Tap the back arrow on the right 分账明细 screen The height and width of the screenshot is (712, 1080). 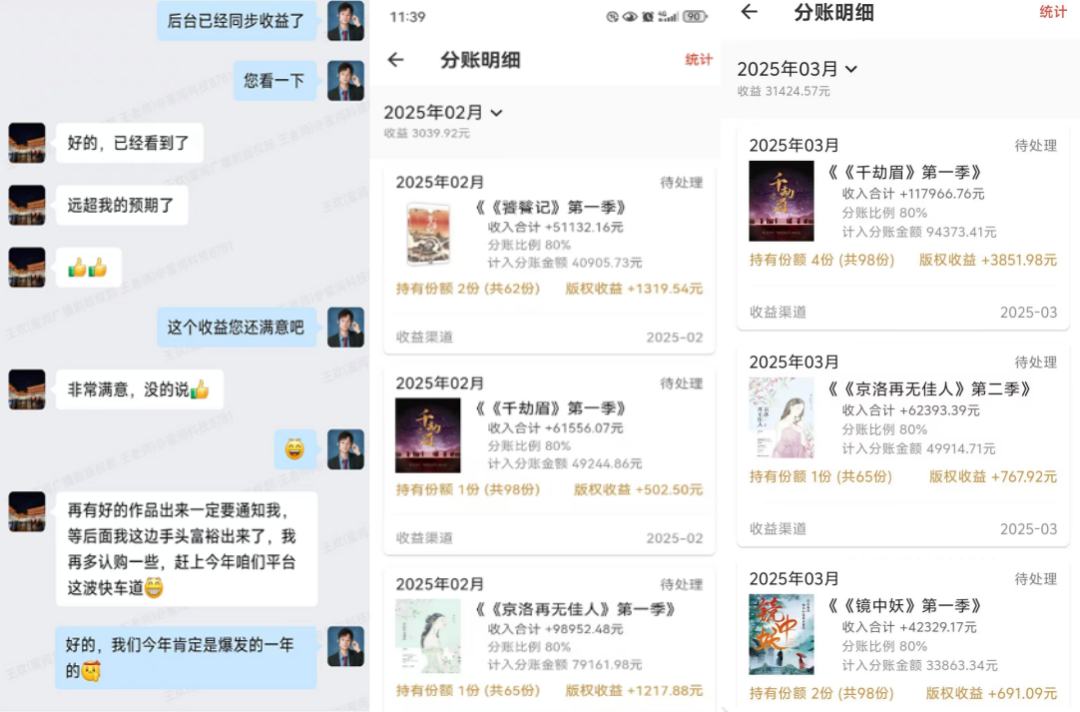[749, 12]
